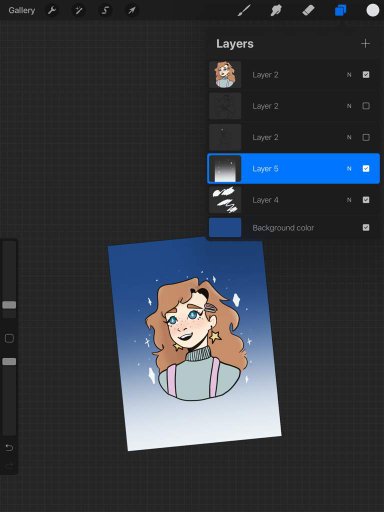Open blend mode N on Layer 4
The height and width of the screenshot is (512, 384).
tap(349, 200)
